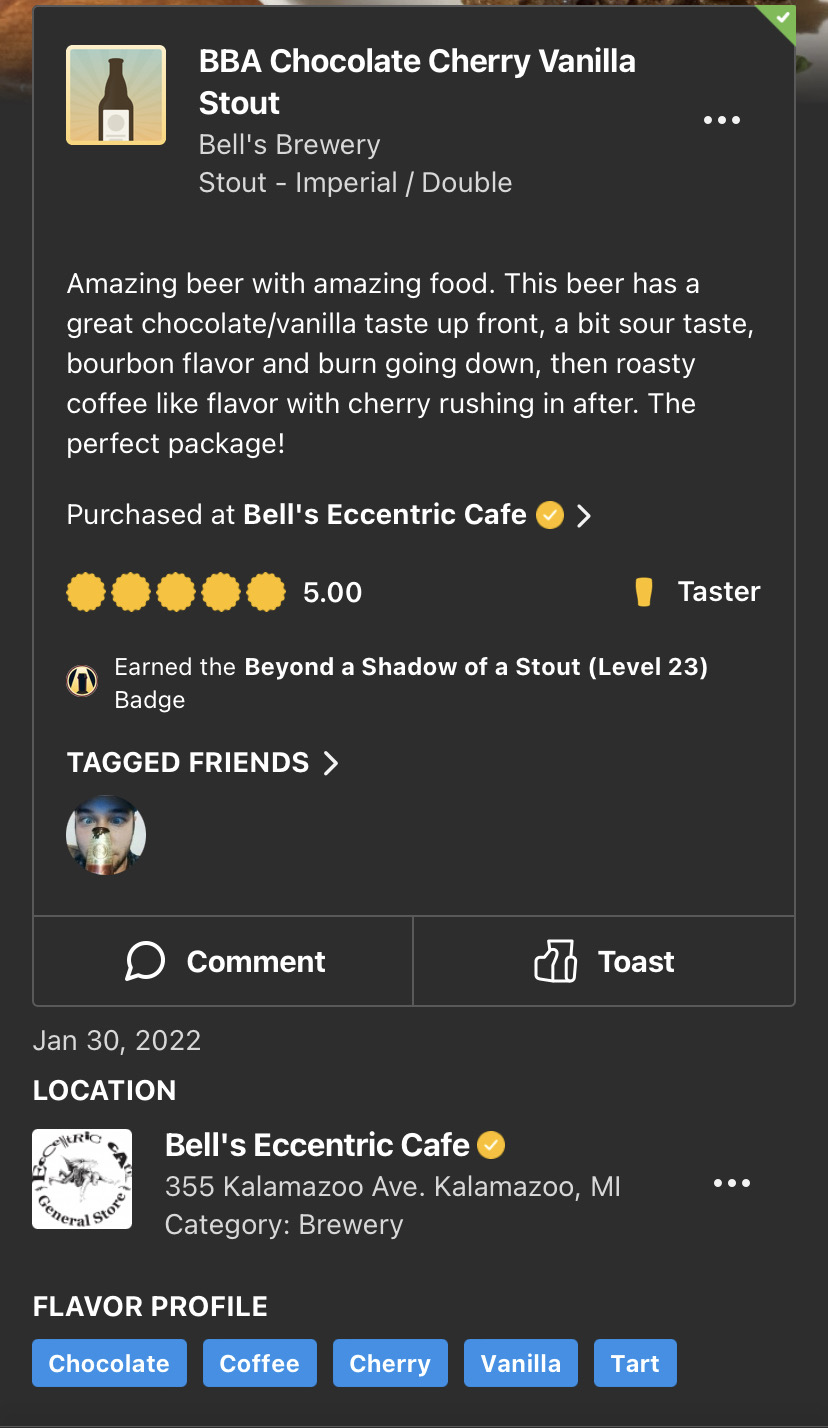Viewport: 828px width, 1428px height.
Task: Select the Chocolate flavor tag
Action: [109, 1364]
